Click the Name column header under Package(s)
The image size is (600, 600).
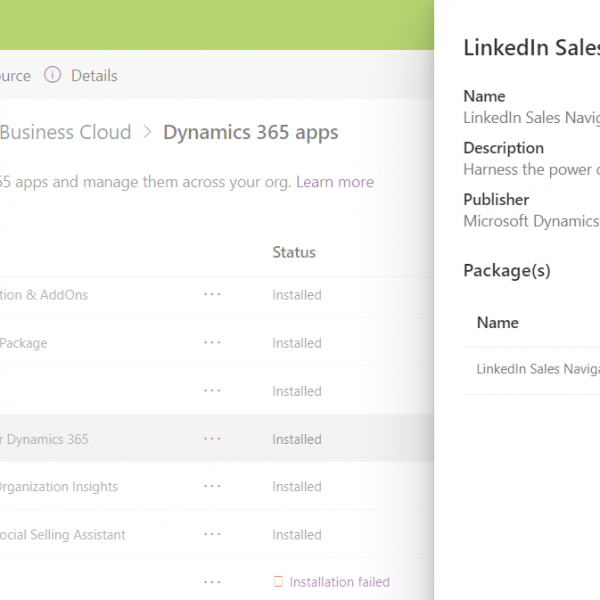click(497, 323)
